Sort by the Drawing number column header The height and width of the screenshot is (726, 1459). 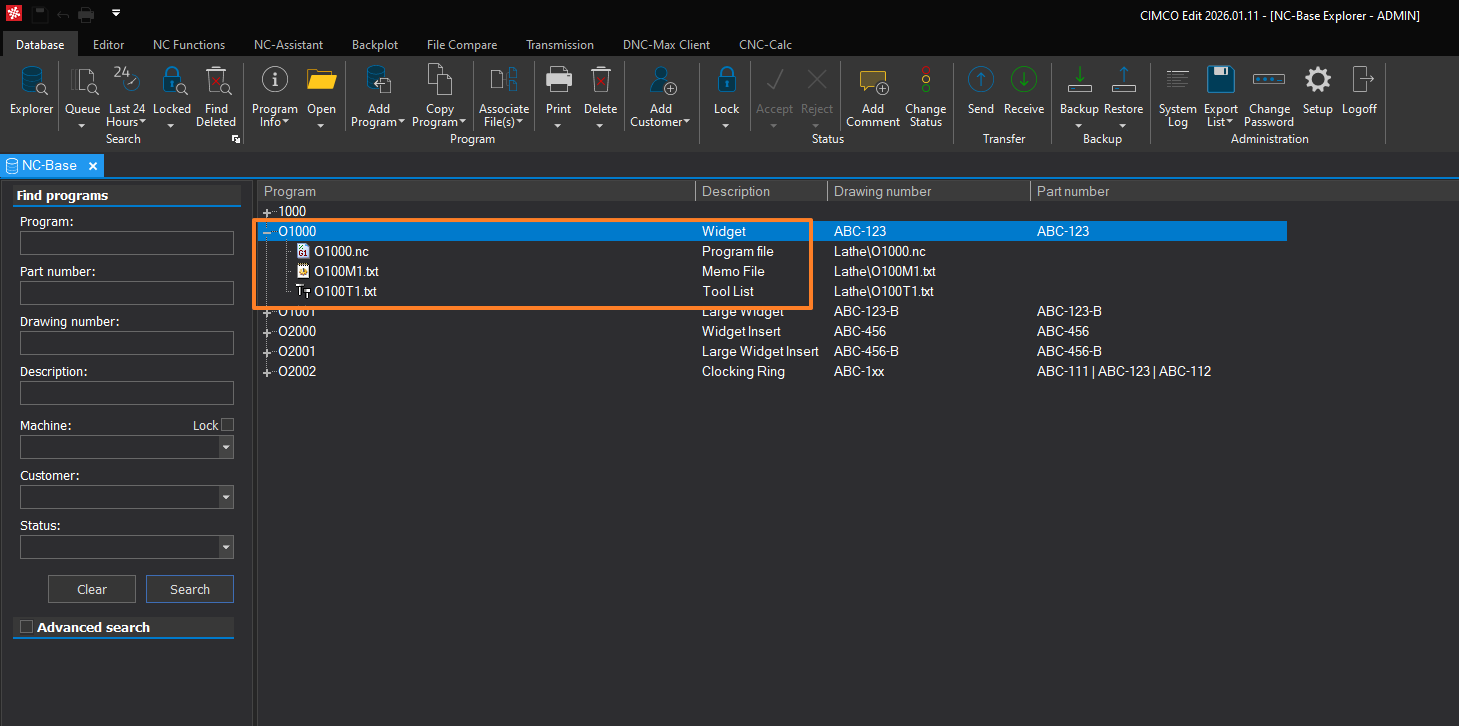point(928,191)
